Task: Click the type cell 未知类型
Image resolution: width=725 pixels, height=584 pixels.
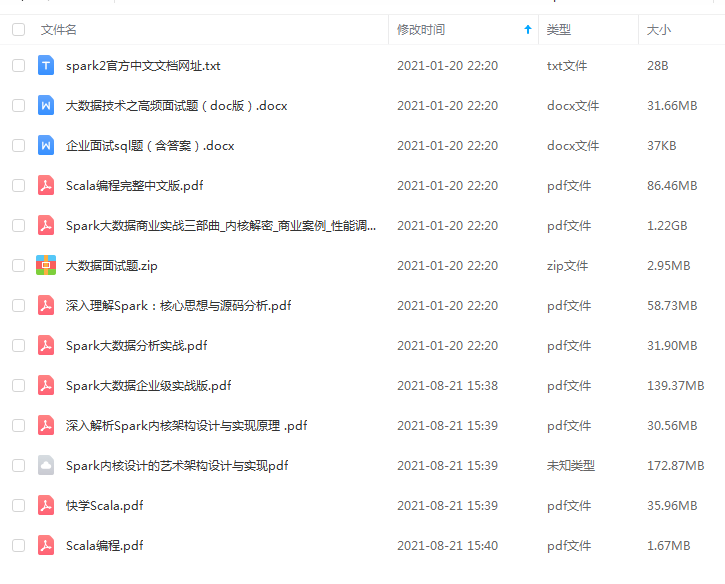Action: click(571, 466)
